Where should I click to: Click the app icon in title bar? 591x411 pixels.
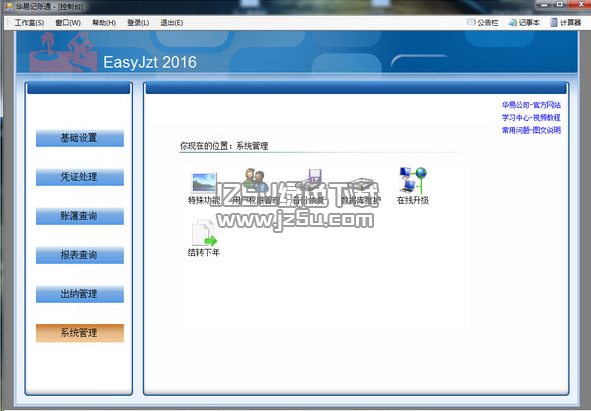tap(8, 6)
